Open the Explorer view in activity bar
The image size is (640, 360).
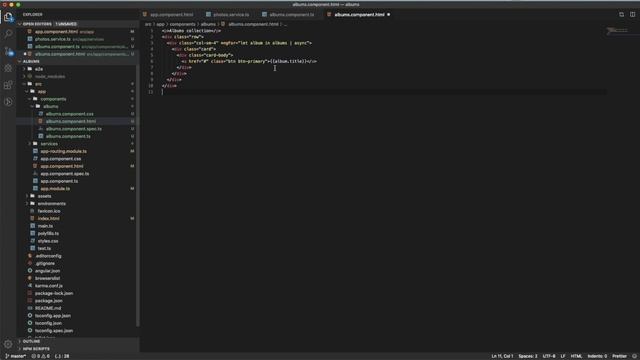tap(8, 17)
